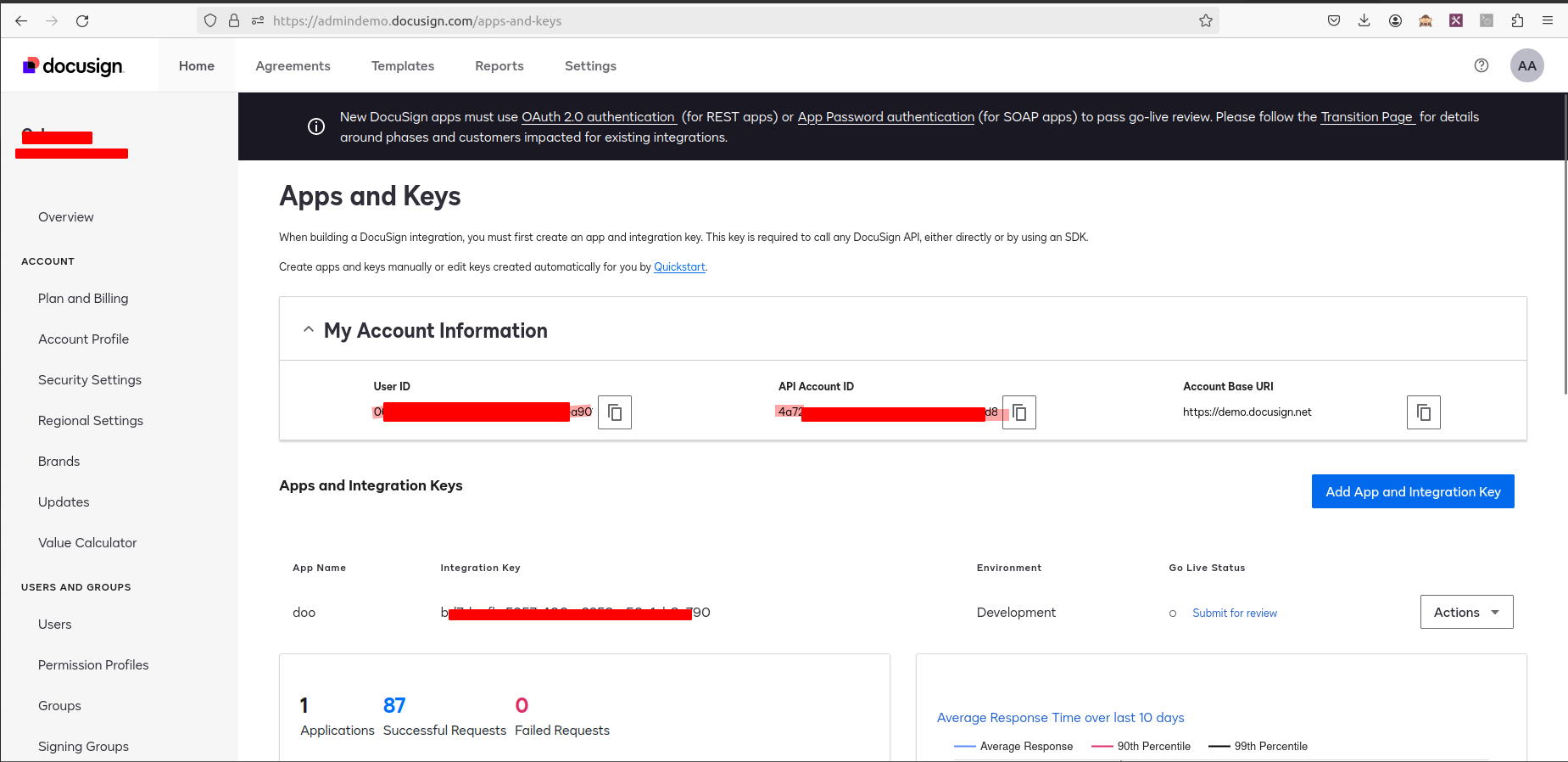Copy the API Account ID value

pyautogui.click(x=1019, y=412)
